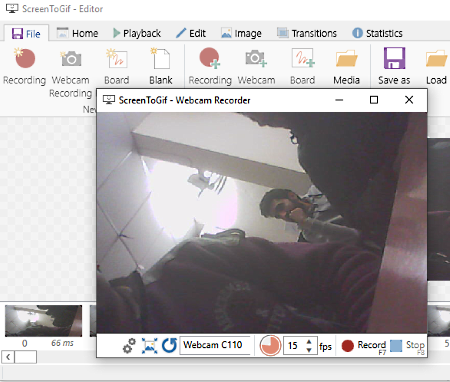Click the Save as floppy icon
The image size is (450, 382).
click(394, 58)
